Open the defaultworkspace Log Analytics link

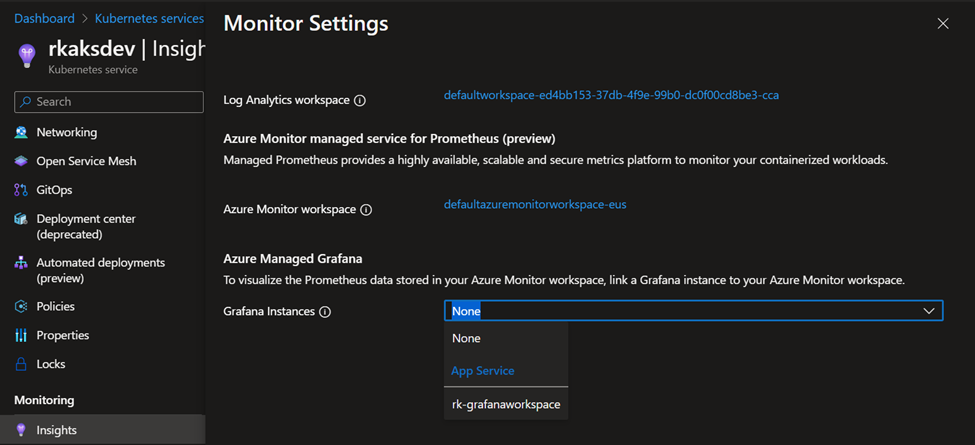pos(611,96)
